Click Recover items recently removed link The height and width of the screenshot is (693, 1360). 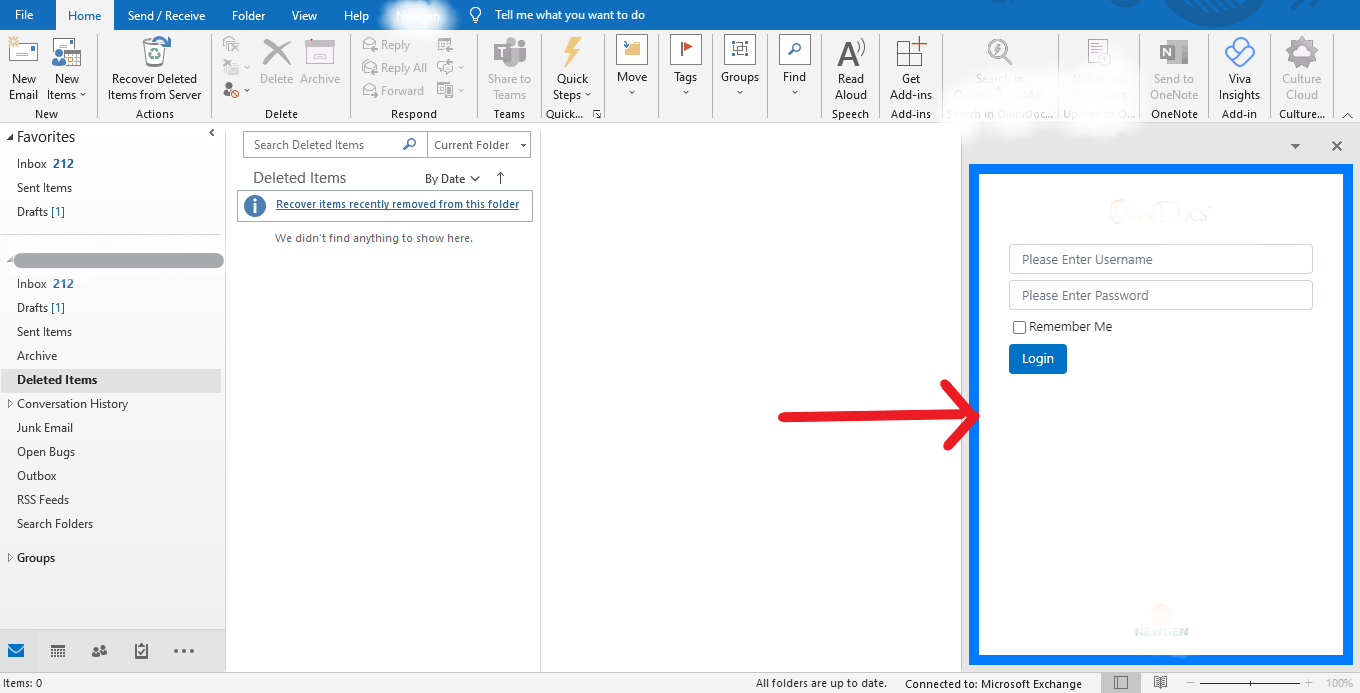tap(398, 204)
